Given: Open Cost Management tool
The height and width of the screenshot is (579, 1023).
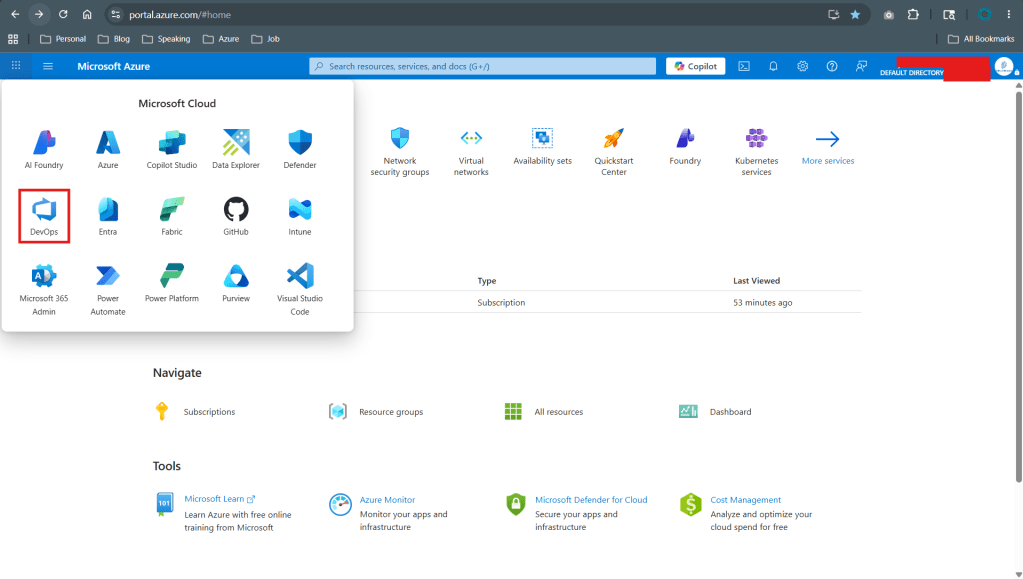Looking at the screenshot, I should pos(745,499).
